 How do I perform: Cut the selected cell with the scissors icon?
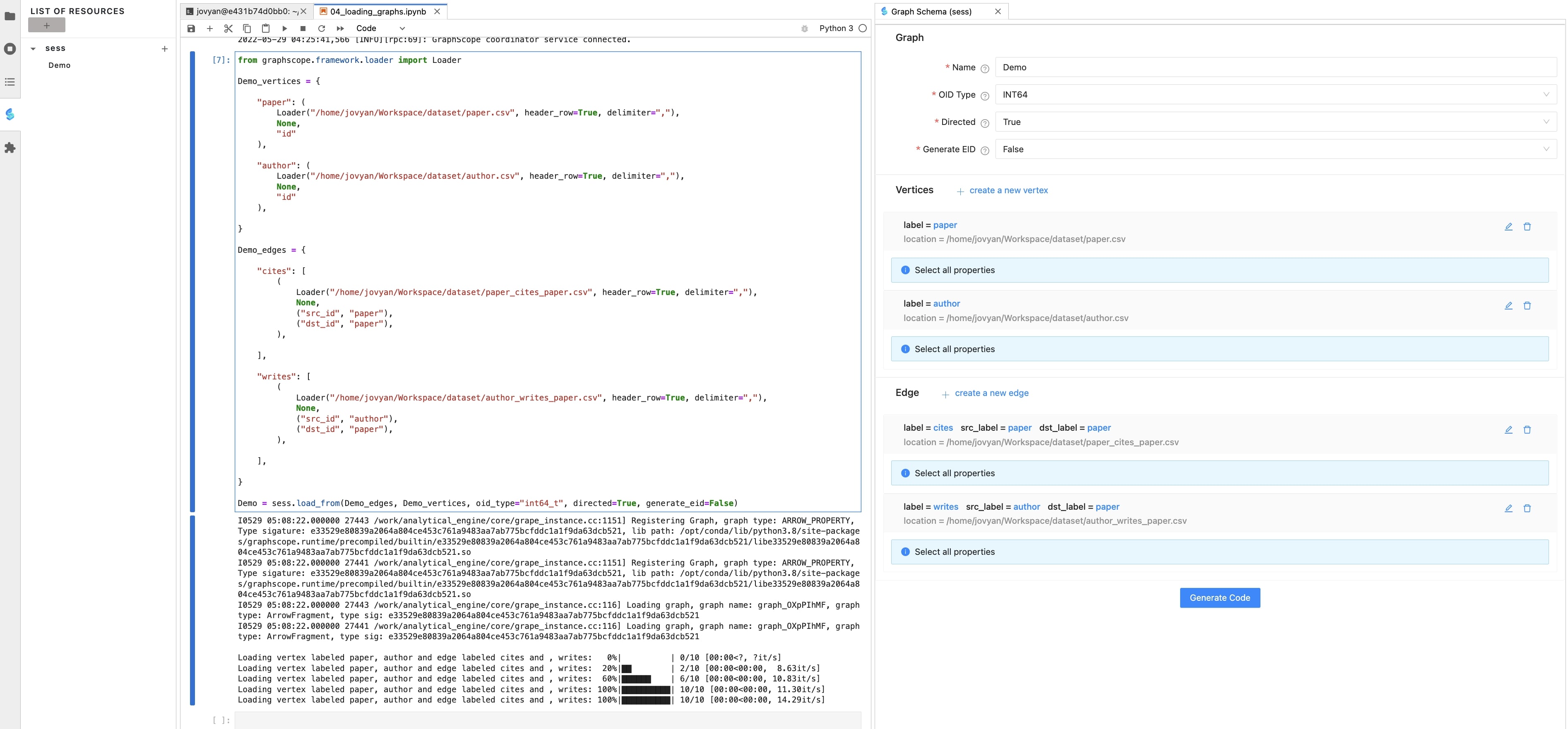click(228, 29)
